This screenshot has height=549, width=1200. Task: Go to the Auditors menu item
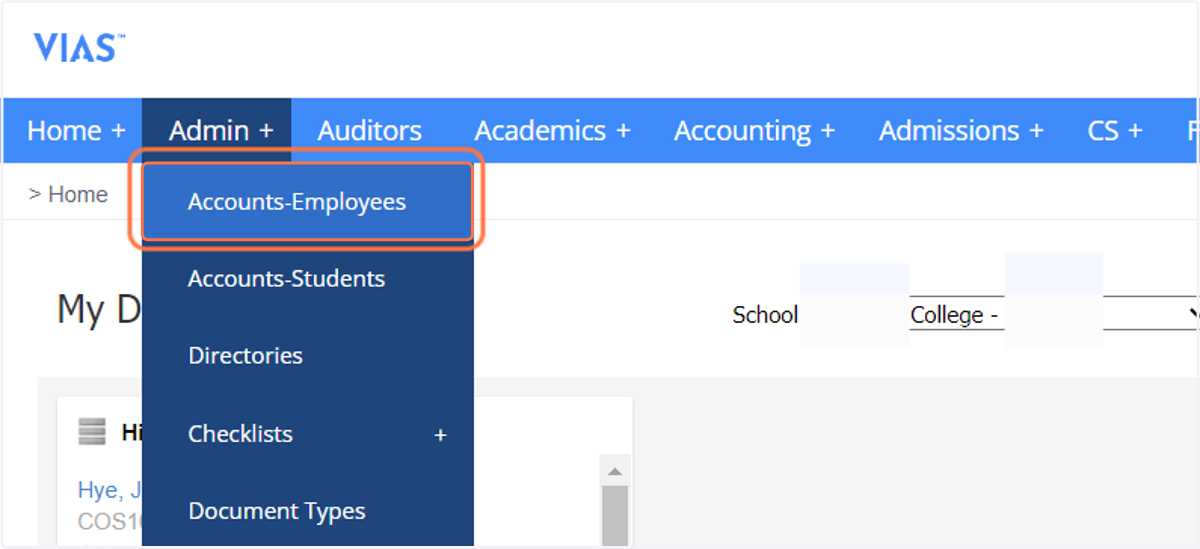pyautogui.click(x=370, y=130)
